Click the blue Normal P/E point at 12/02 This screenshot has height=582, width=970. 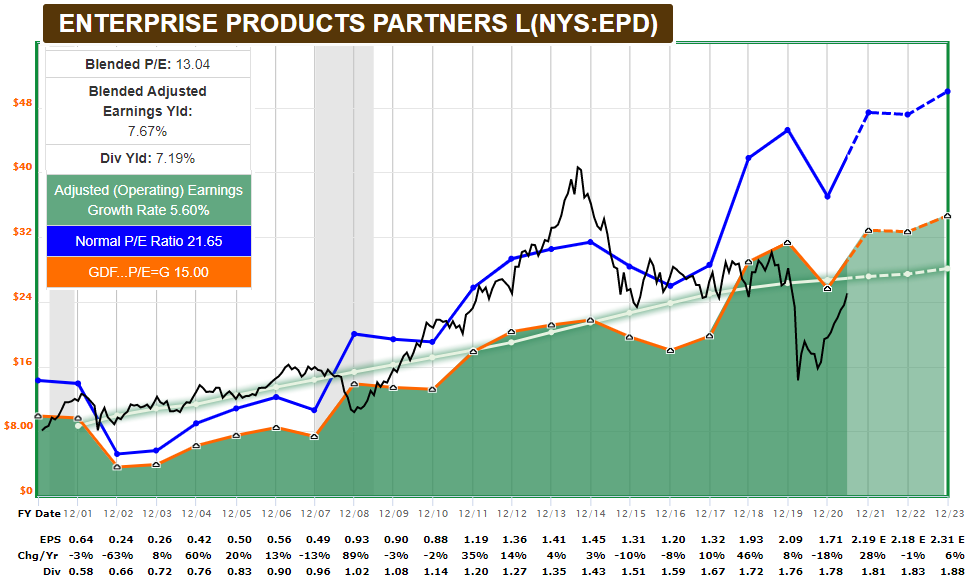tap(117, 454)
